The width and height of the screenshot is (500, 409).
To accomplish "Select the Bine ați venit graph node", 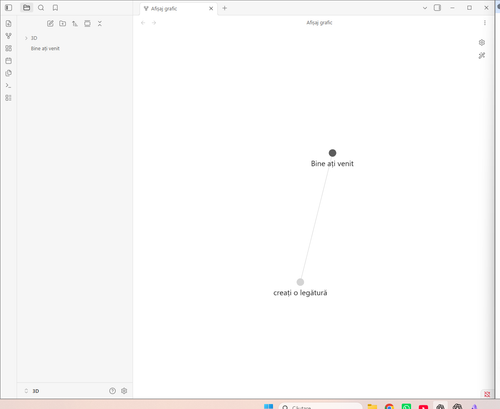I will 332,153.
